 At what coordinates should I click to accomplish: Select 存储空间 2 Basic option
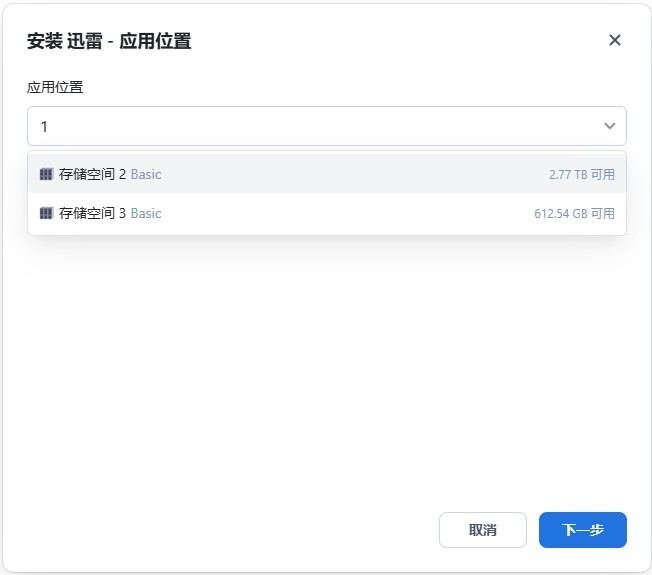(x=327, y=174)
